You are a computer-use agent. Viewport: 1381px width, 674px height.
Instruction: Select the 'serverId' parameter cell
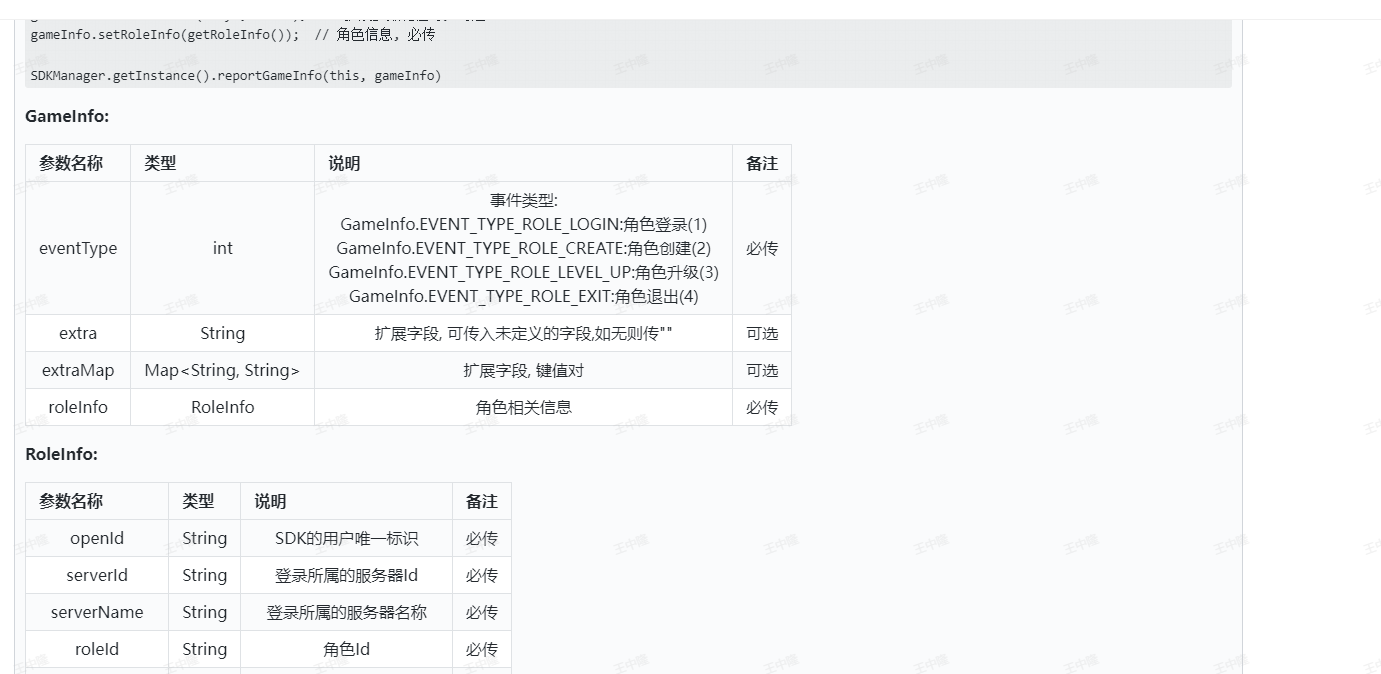click(97, 575)
